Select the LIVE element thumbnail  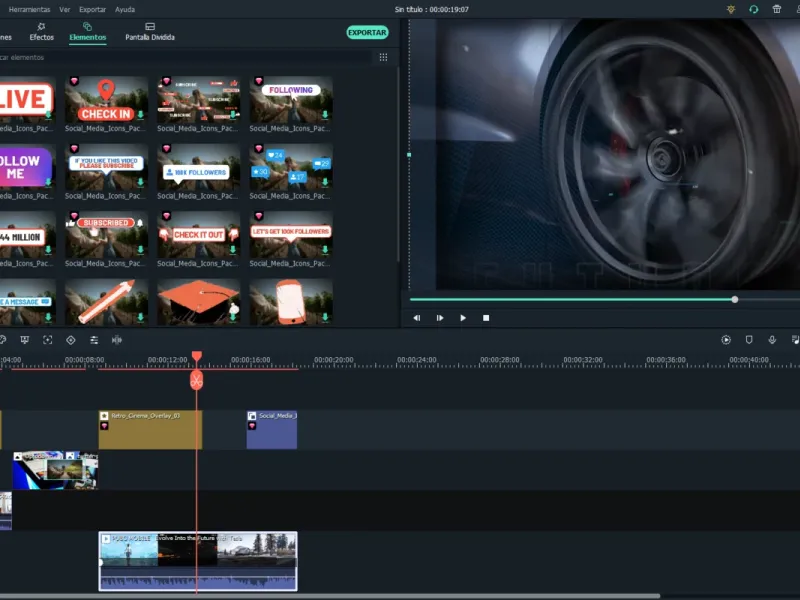click(28, 100)
